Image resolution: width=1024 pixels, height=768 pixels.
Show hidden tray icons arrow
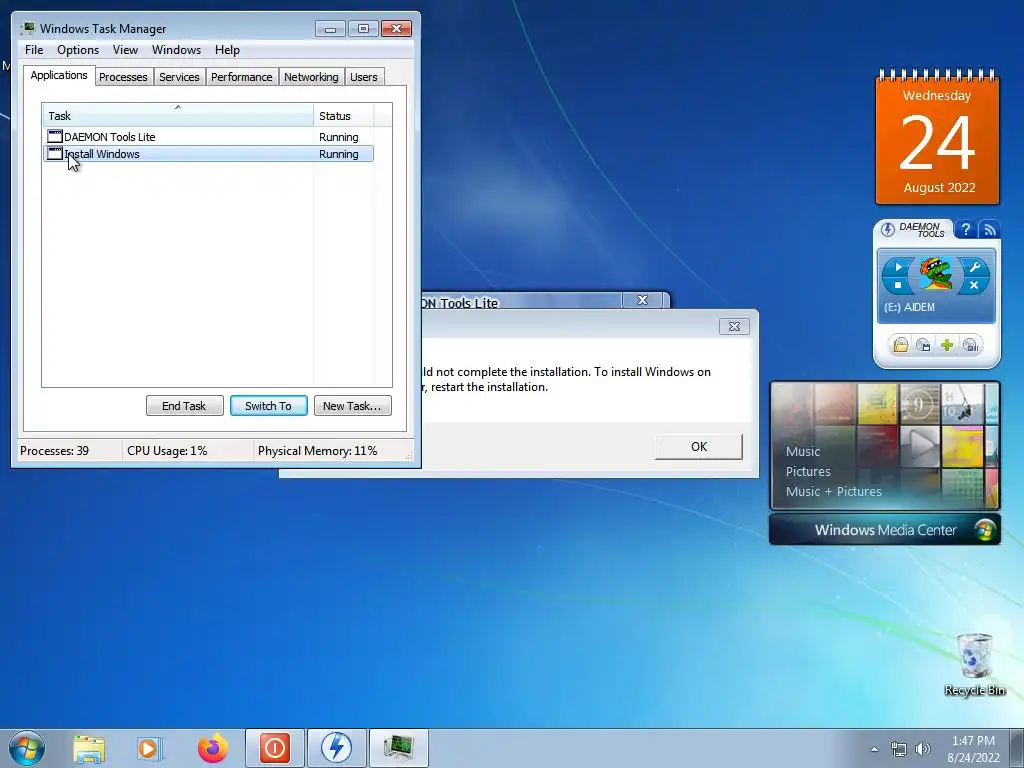(874, 749)
